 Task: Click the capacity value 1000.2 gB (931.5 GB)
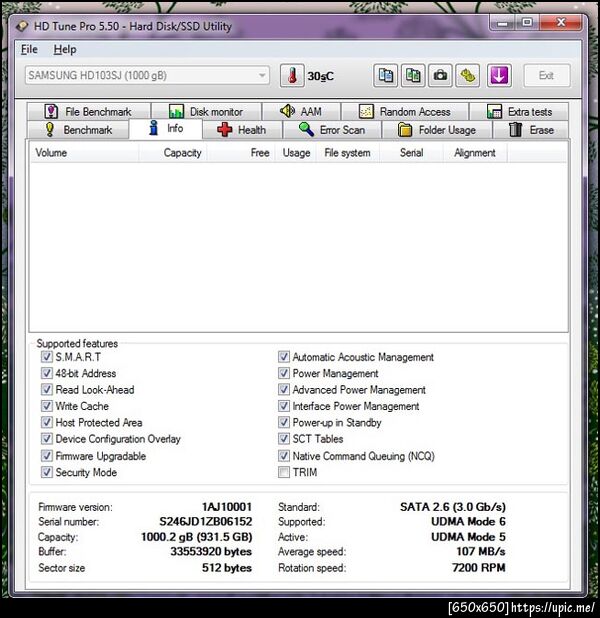pyautogui.click(x=196, y=537)
